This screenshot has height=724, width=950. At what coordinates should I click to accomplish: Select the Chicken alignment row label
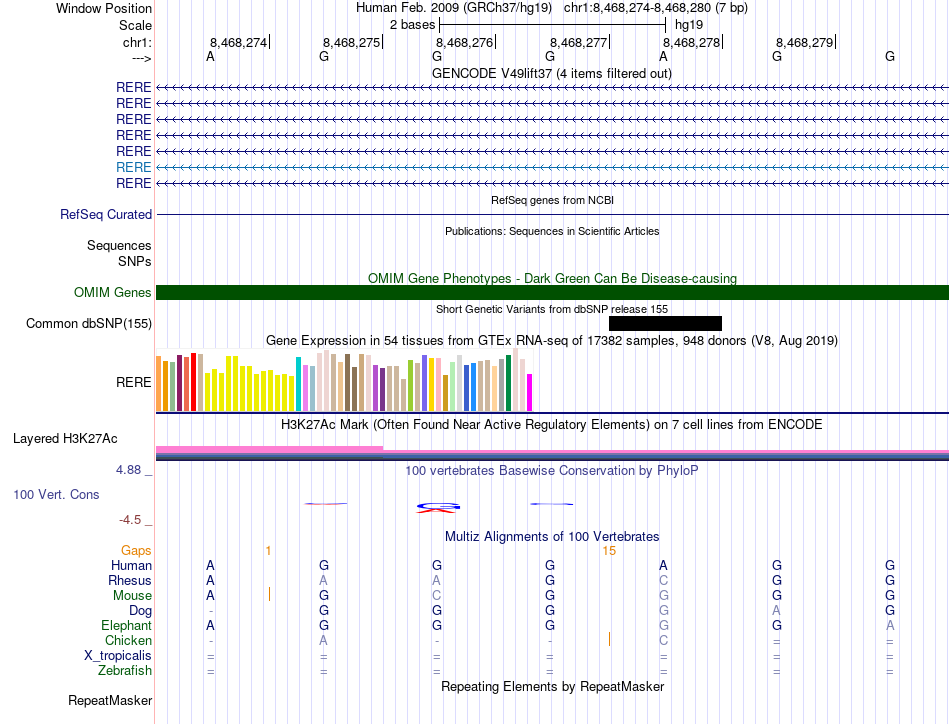pyautogui.click(x=128, y=640)
